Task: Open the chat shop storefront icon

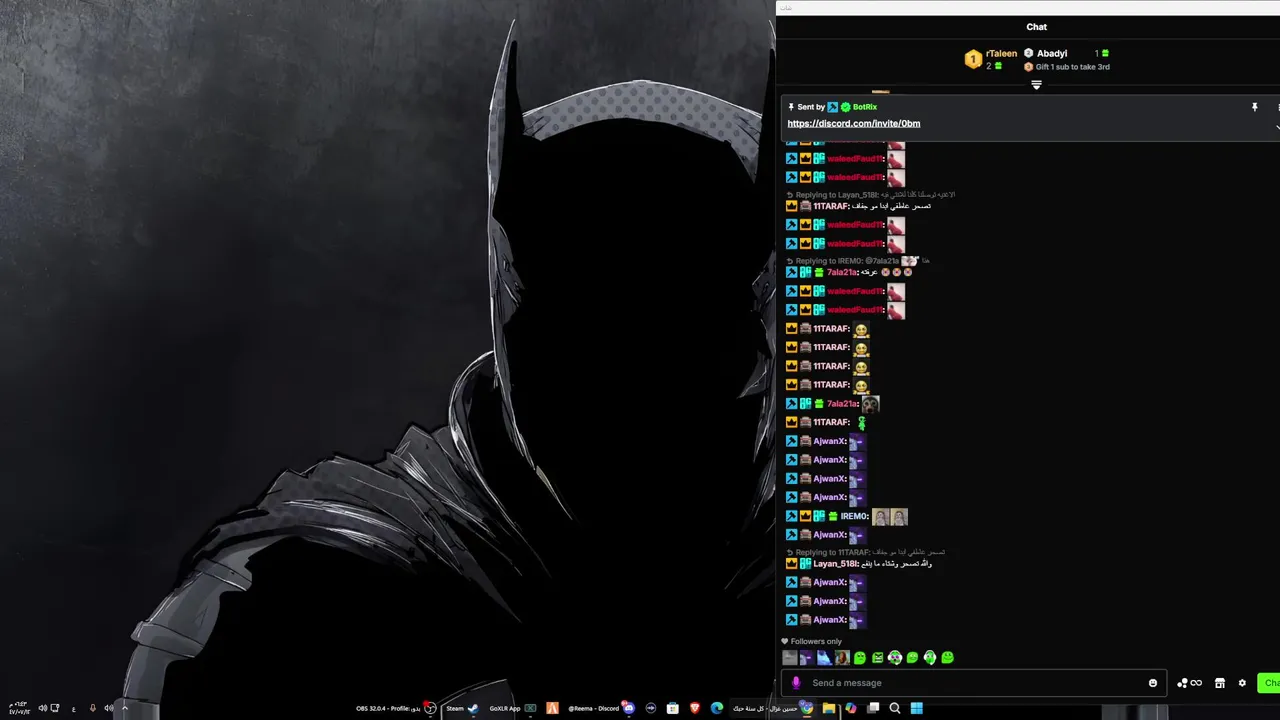Action: pyautogui.click(x=1220, y=683)
